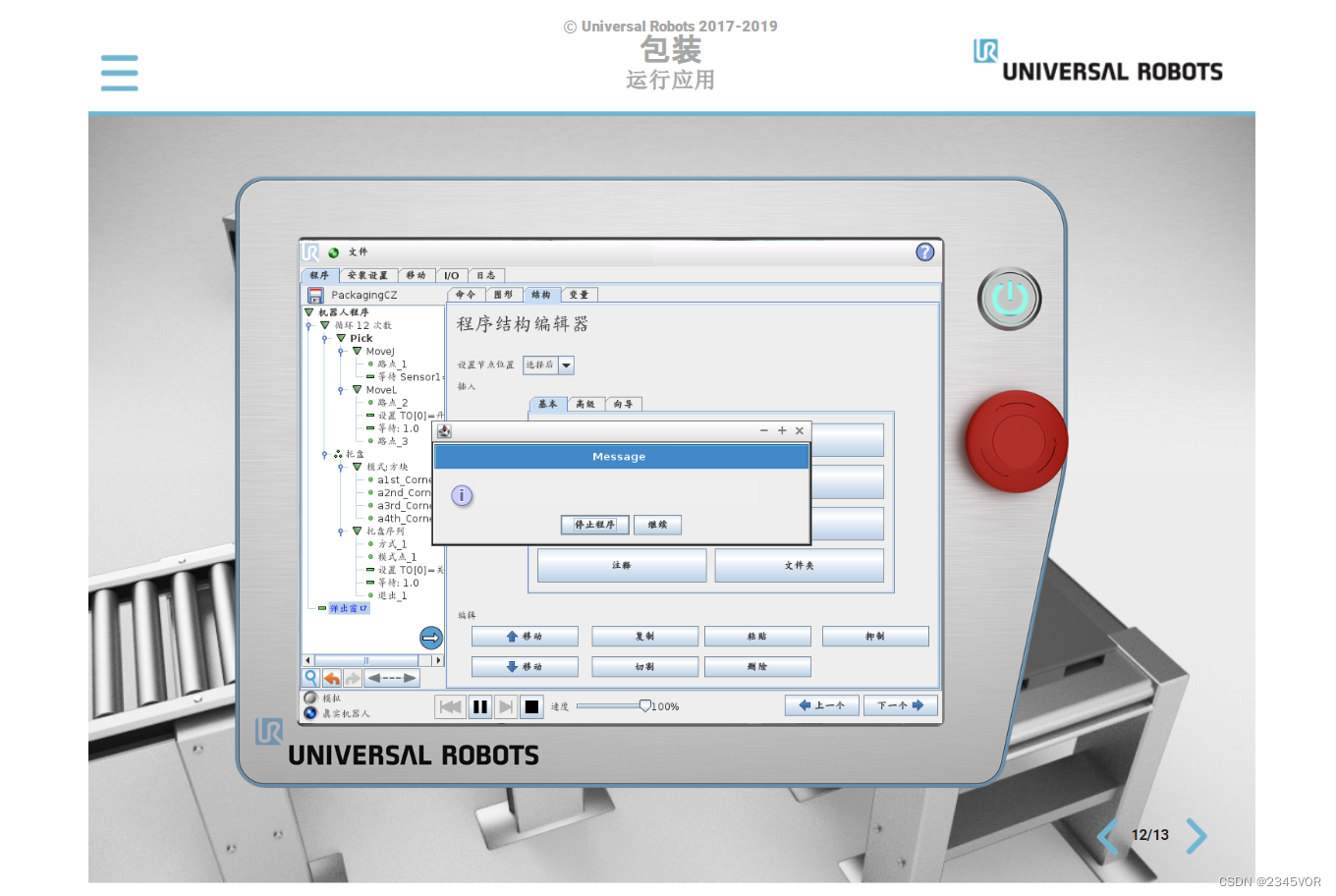Click the Universal Robots header logo

(x=1097, y=62)
